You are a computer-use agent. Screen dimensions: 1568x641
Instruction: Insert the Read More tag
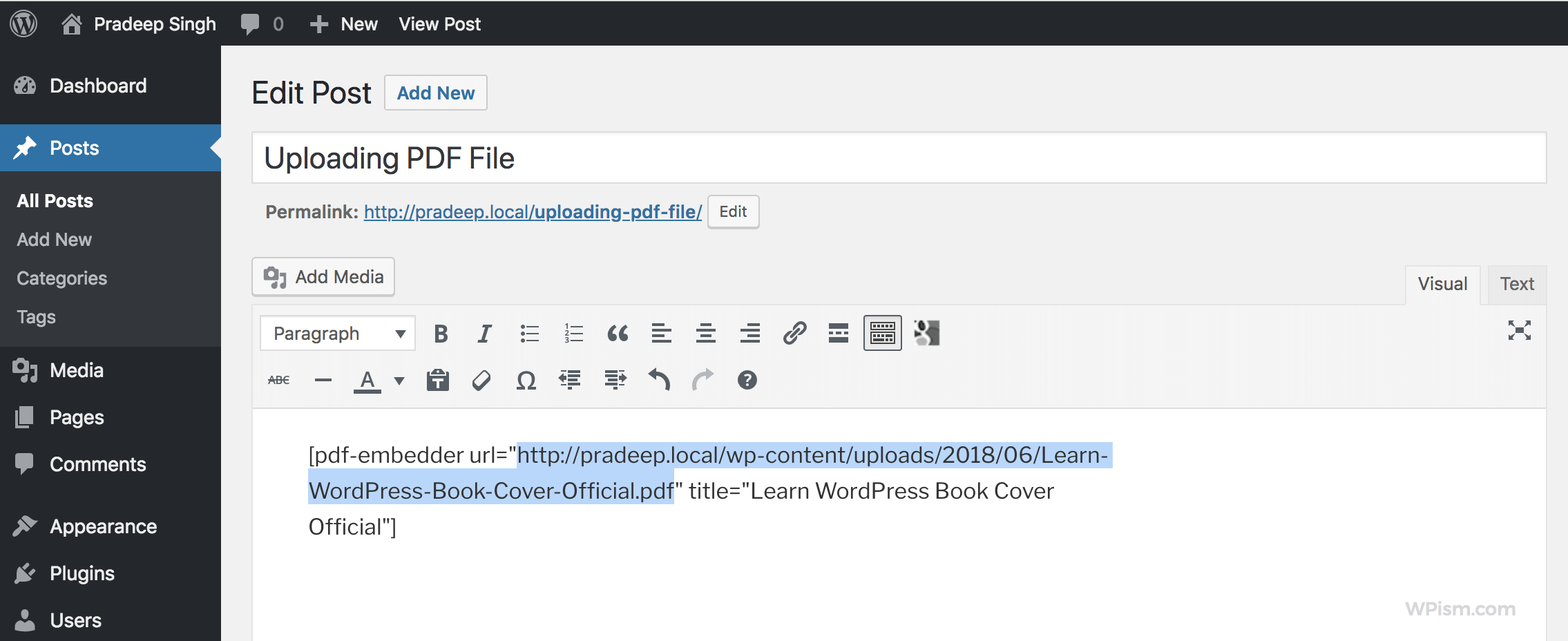[x=837, y=333]
